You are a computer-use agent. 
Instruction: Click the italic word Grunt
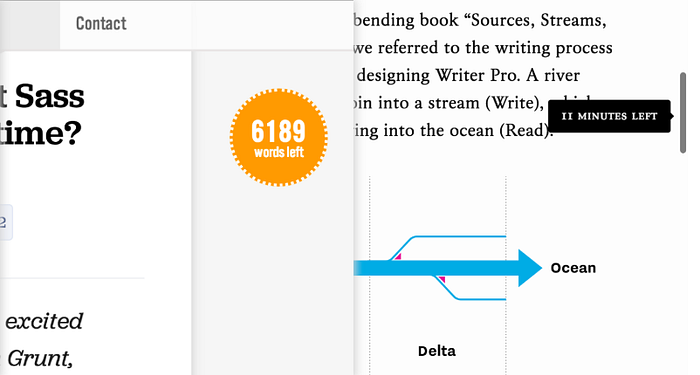coord(40,358)
